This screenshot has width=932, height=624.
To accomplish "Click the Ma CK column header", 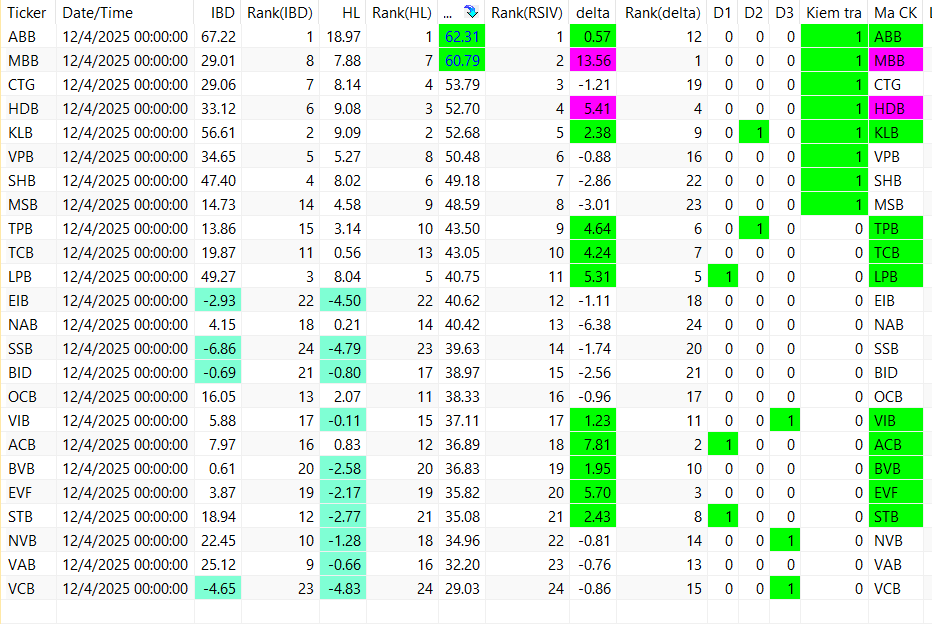I will [x=896, y=12].
